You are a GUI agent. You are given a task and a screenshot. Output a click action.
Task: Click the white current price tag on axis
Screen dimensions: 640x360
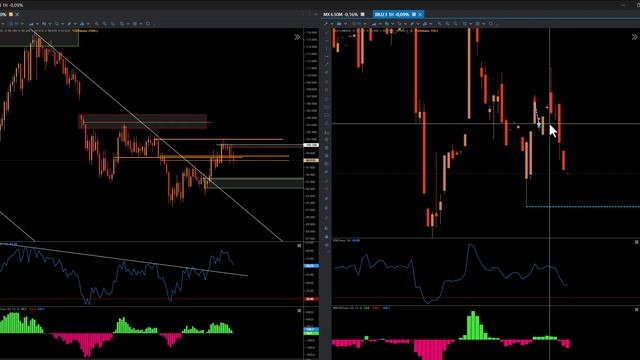[311, 145]
